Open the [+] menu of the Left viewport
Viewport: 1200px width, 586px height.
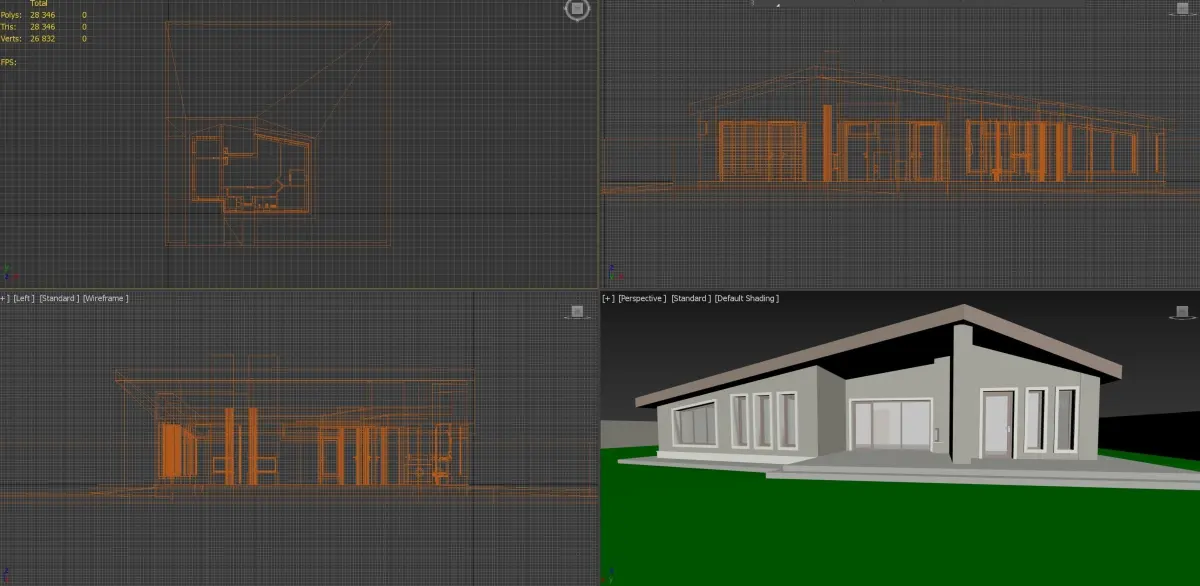(4, 298)
